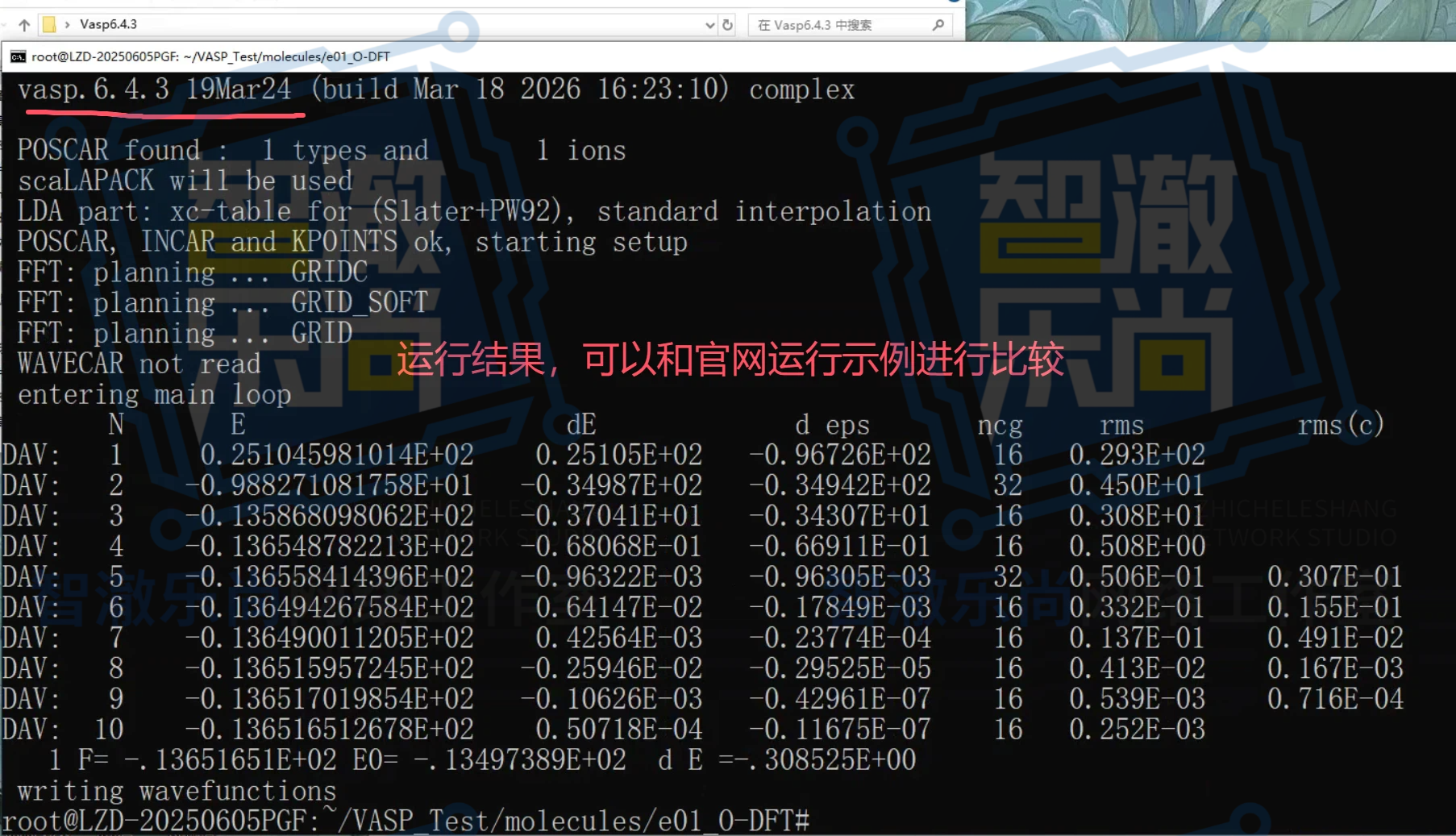Click ncg value 32 in DAV 2 row
The height and width of the screenshot is (836, 1456).
1008,486
